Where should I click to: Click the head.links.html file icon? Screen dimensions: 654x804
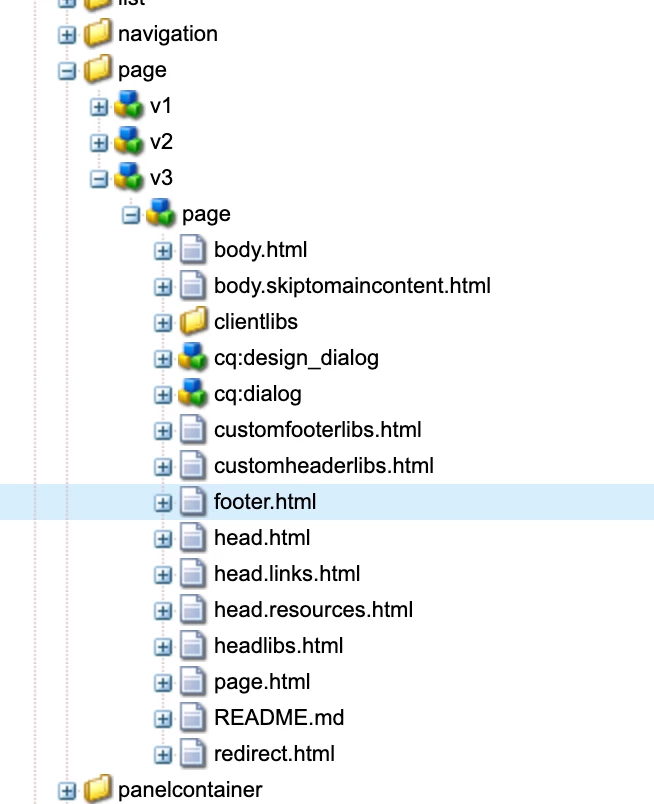193,573
